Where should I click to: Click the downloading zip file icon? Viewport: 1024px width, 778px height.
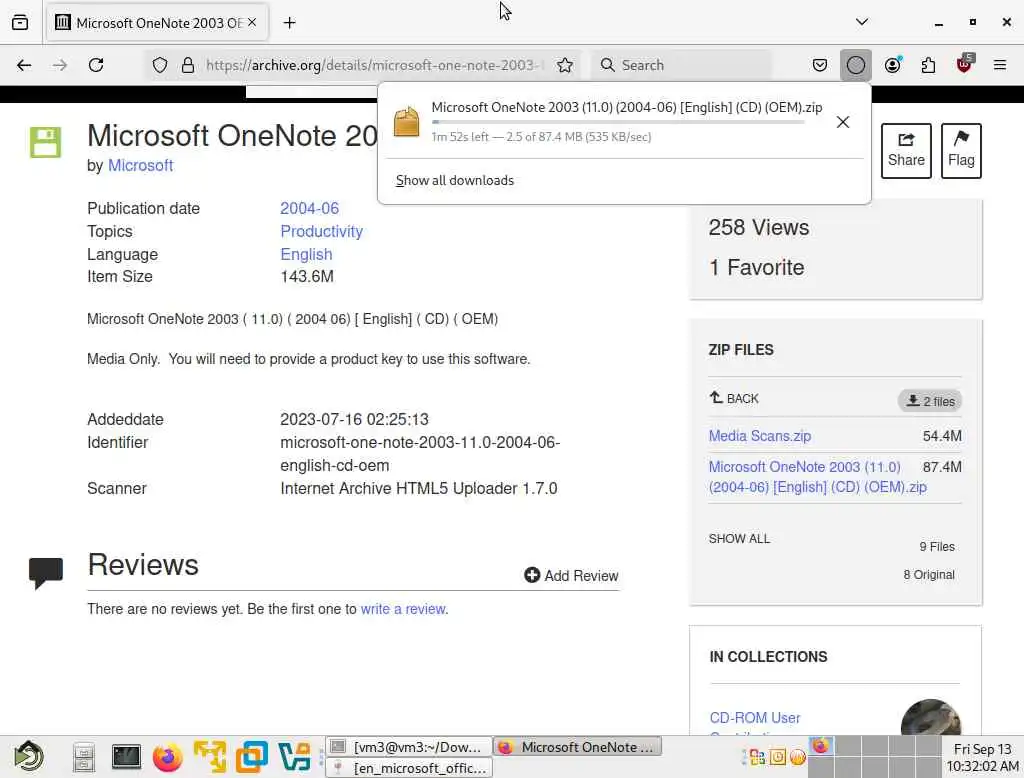point(406,122)
